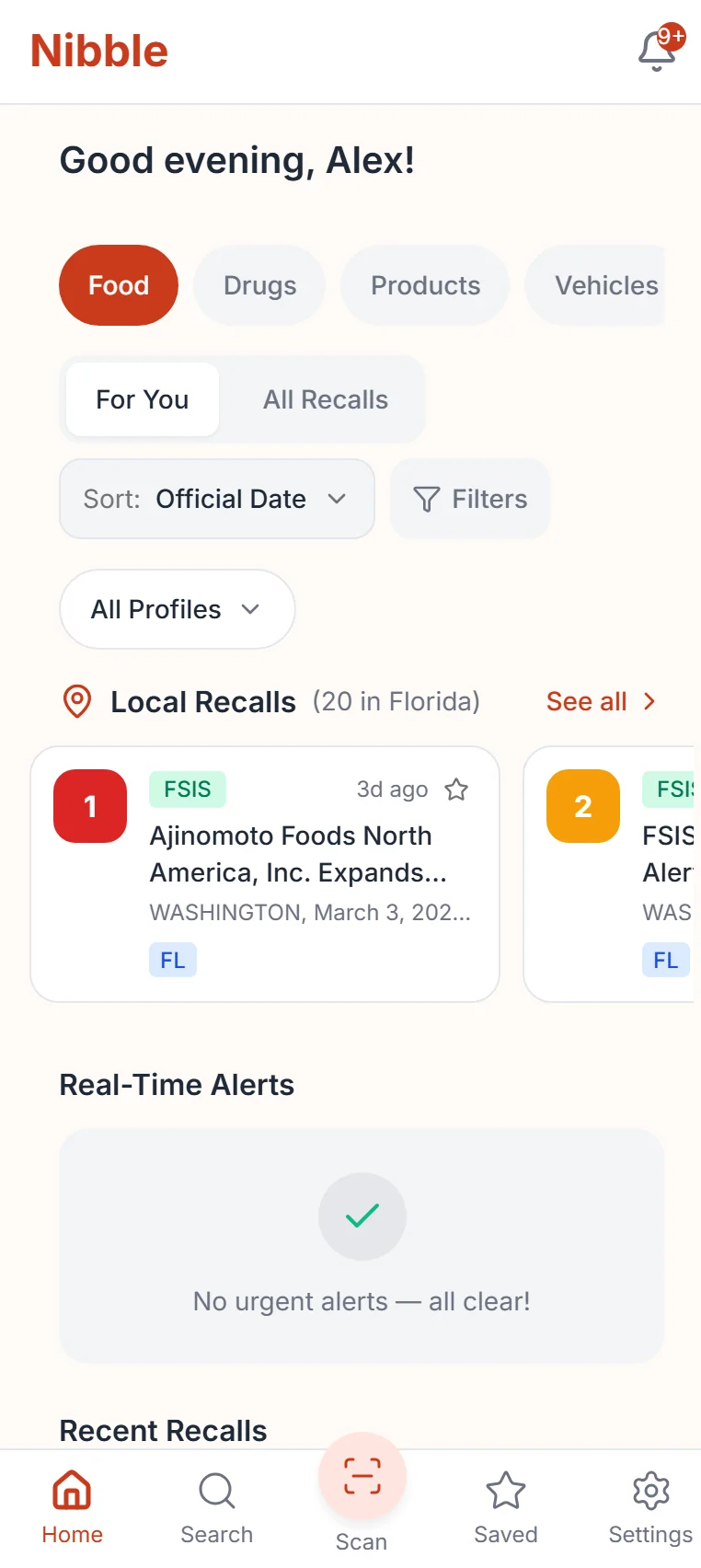Click the See all link
Image resolution: width=701 pixels, height=1568 pixels.
tap(587, 701)
